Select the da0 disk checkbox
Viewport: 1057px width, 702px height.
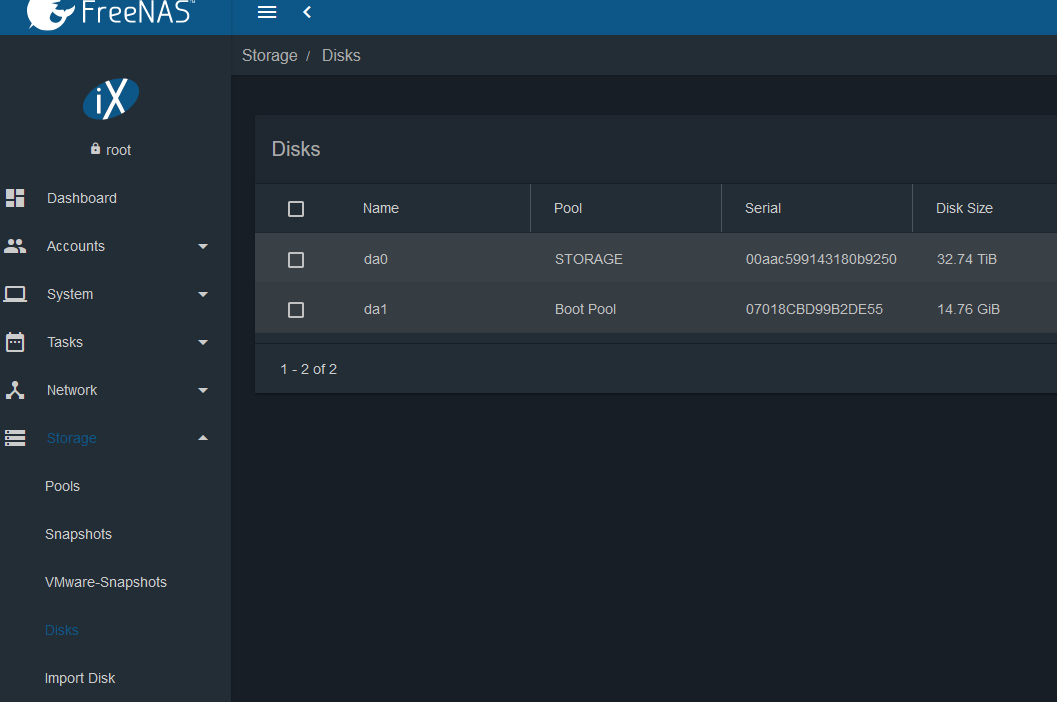click(296, 260)
